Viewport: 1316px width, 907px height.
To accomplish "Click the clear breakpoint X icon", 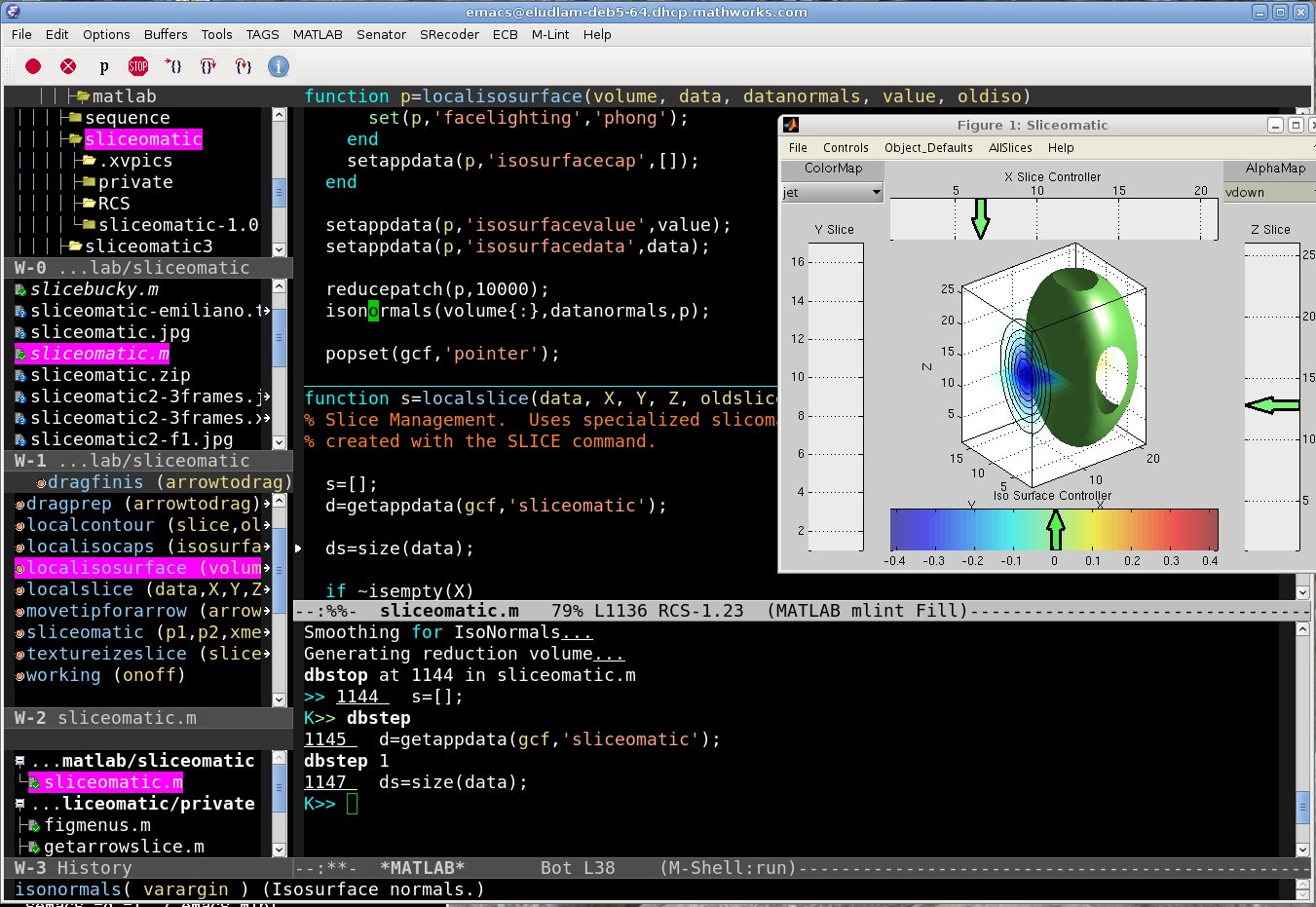I will pos(68,66).
